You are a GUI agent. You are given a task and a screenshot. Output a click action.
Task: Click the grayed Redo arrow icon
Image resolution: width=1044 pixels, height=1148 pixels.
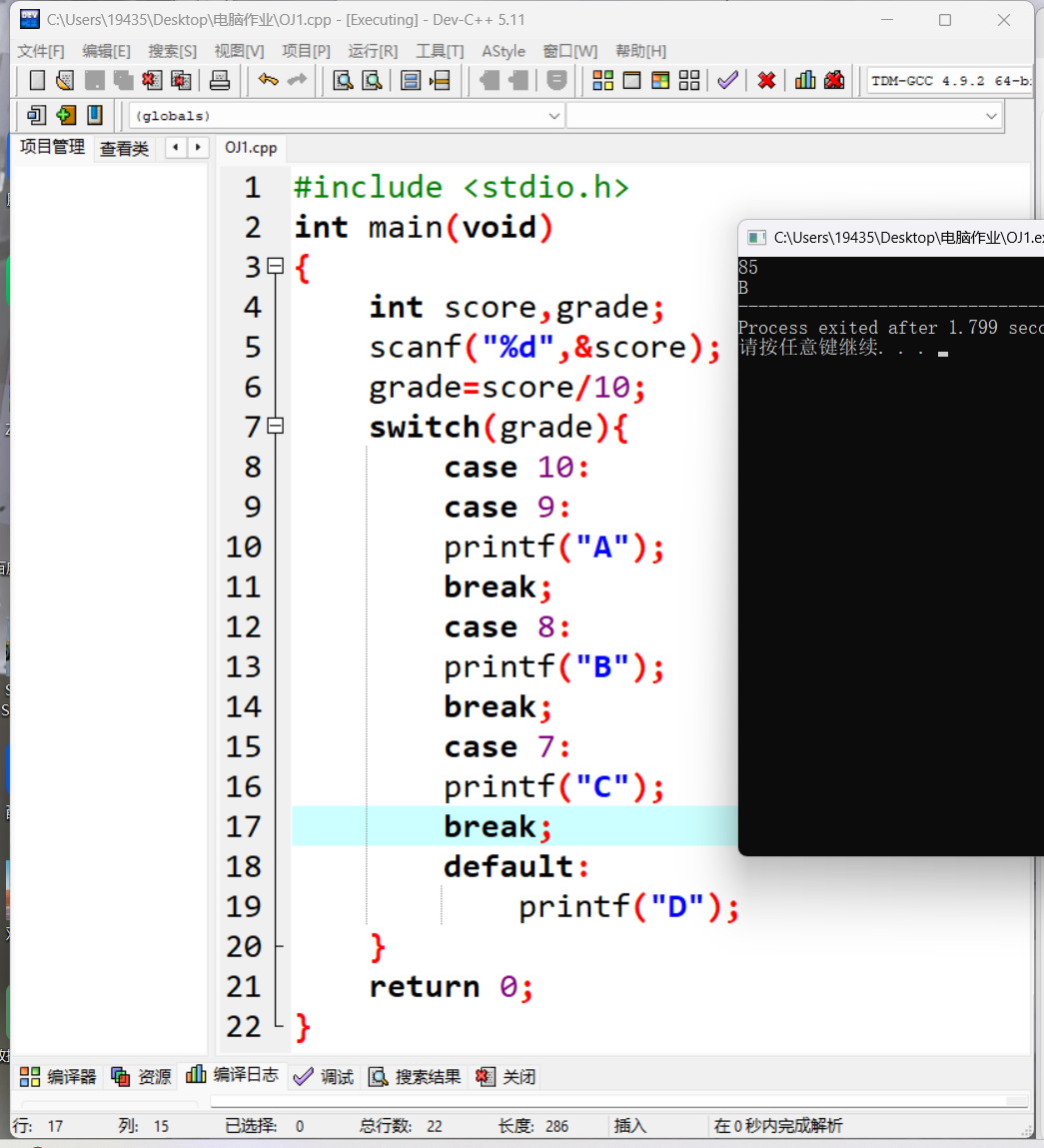point(298,80)
